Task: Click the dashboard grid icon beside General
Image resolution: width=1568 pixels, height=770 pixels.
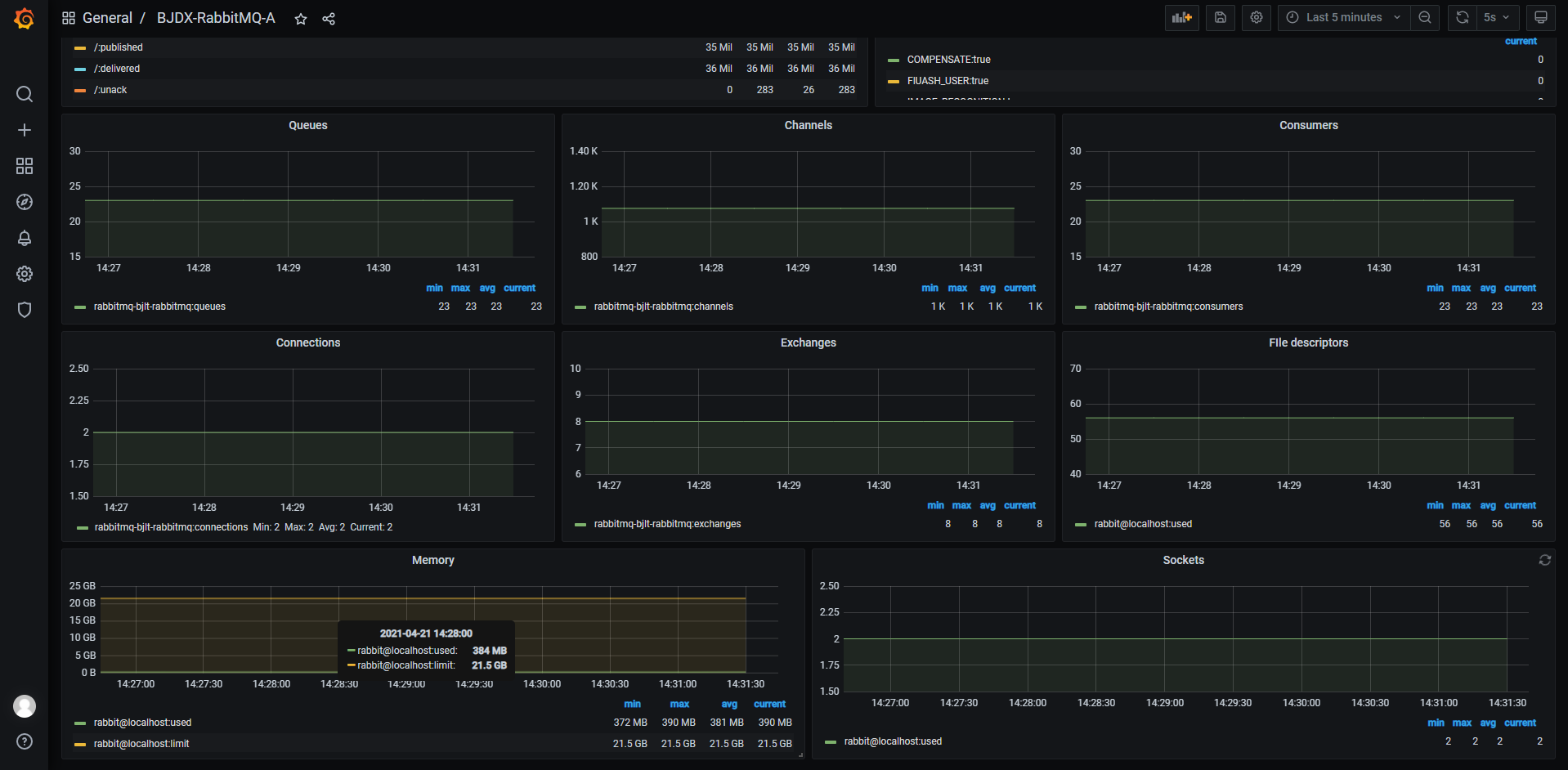Action: pos(69,18)
